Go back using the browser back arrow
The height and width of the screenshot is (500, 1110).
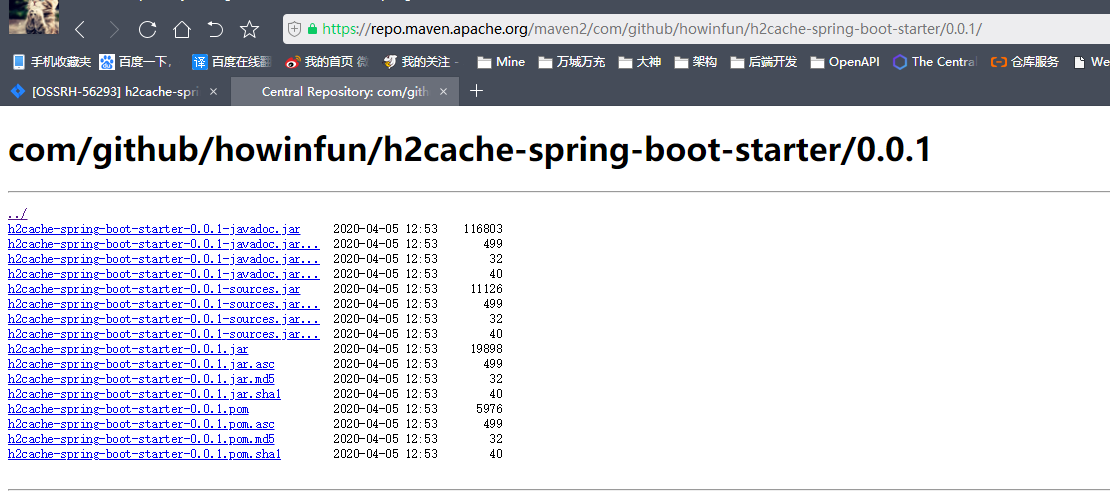click(80, 29)
